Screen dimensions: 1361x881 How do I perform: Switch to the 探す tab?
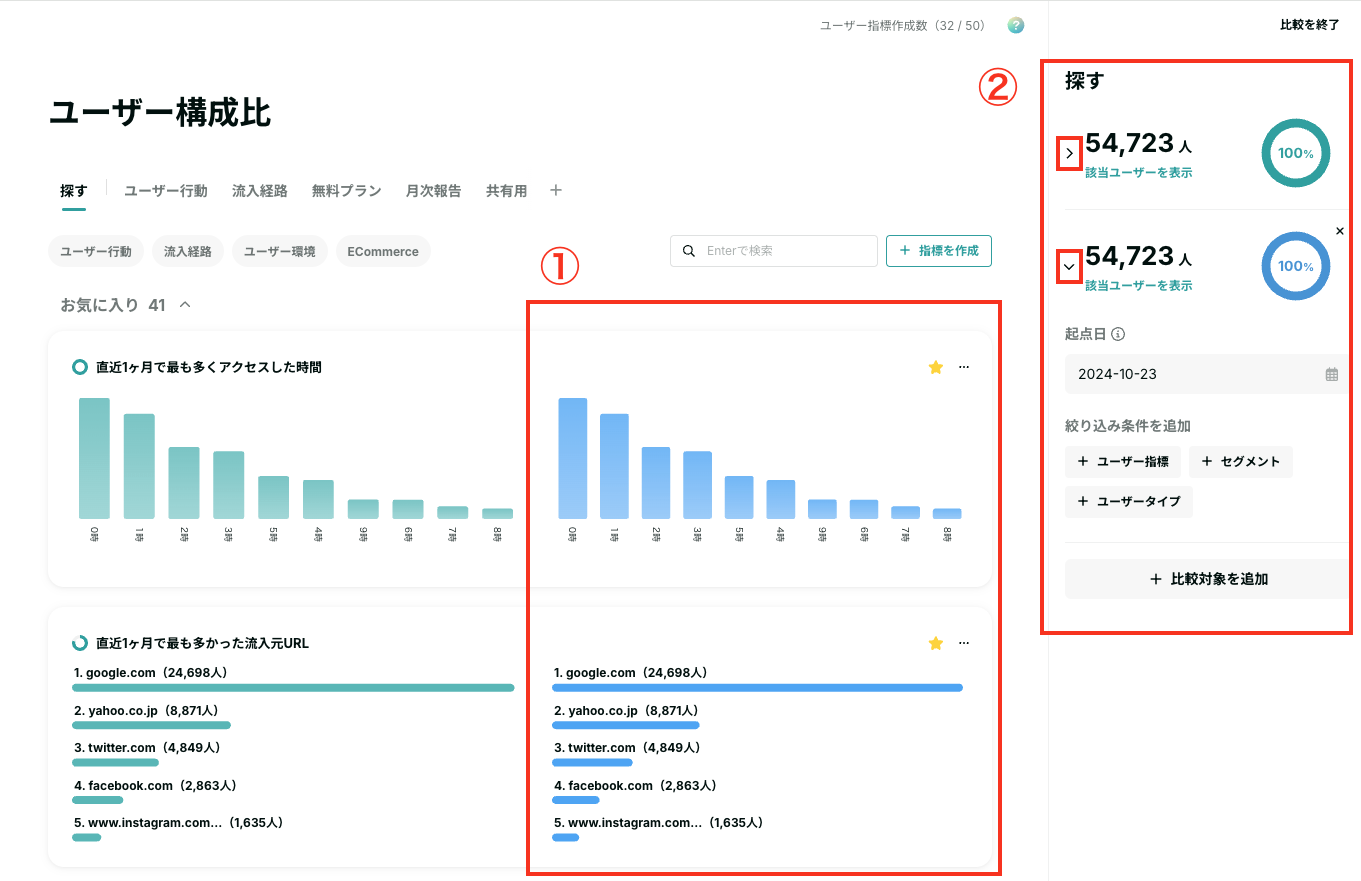click(x=74, y=190)
